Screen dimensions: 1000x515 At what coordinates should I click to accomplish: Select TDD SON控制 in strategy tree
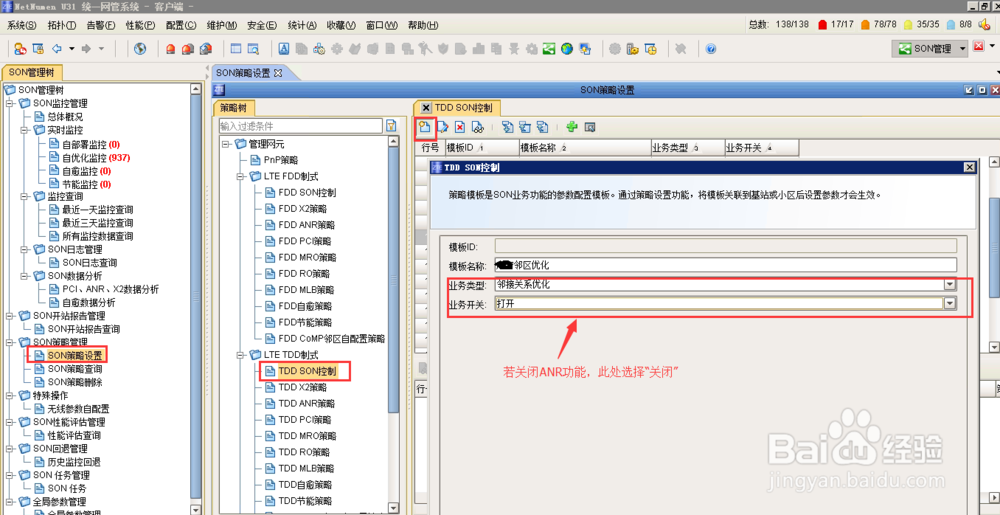click(x=307, y=370)
